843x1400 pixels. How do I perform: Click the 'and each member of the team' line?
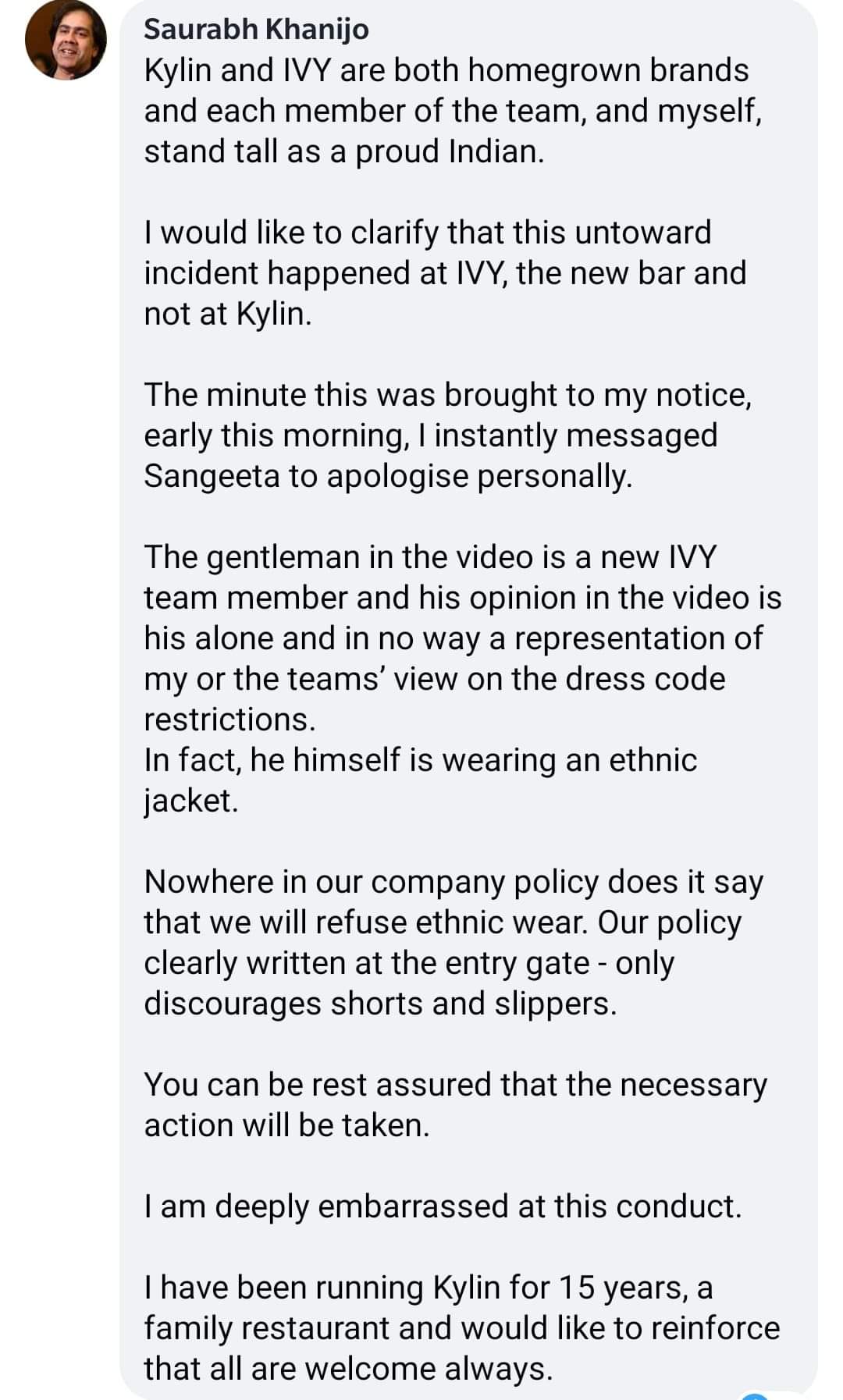(453, 111)
